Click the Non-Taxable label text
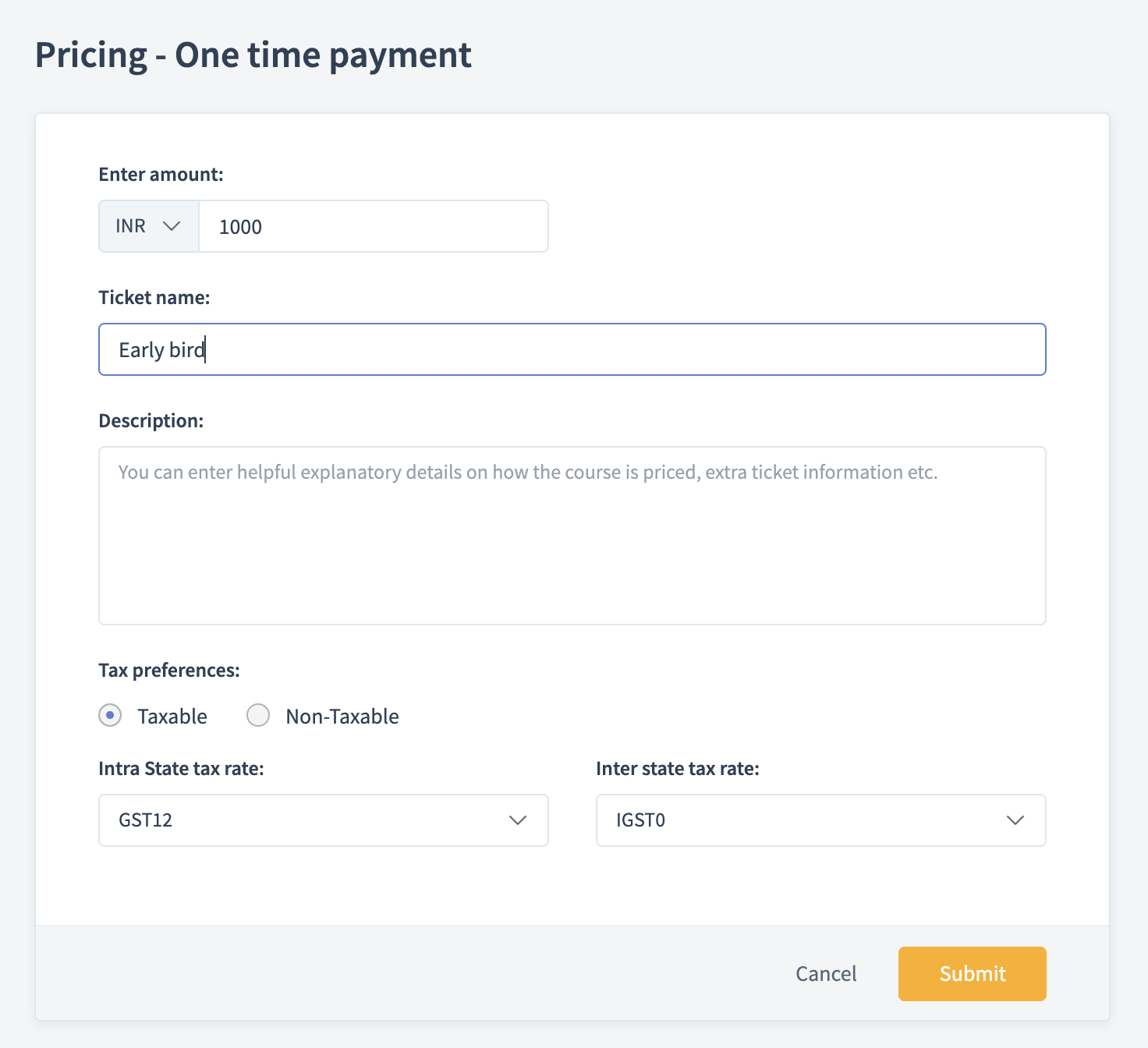The image size is (1148, 1048). coord(342,717)
